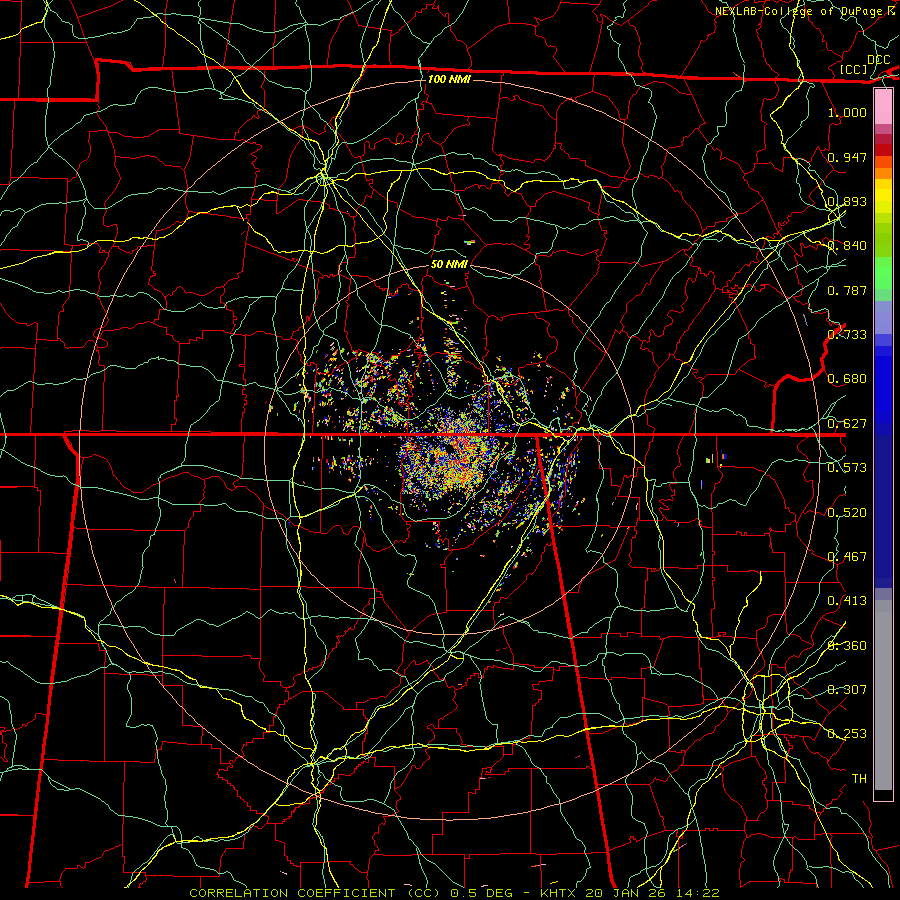Click the 100 NMI range ring label
This screenshot has height=900, width=900.
[x=449, y=79]
